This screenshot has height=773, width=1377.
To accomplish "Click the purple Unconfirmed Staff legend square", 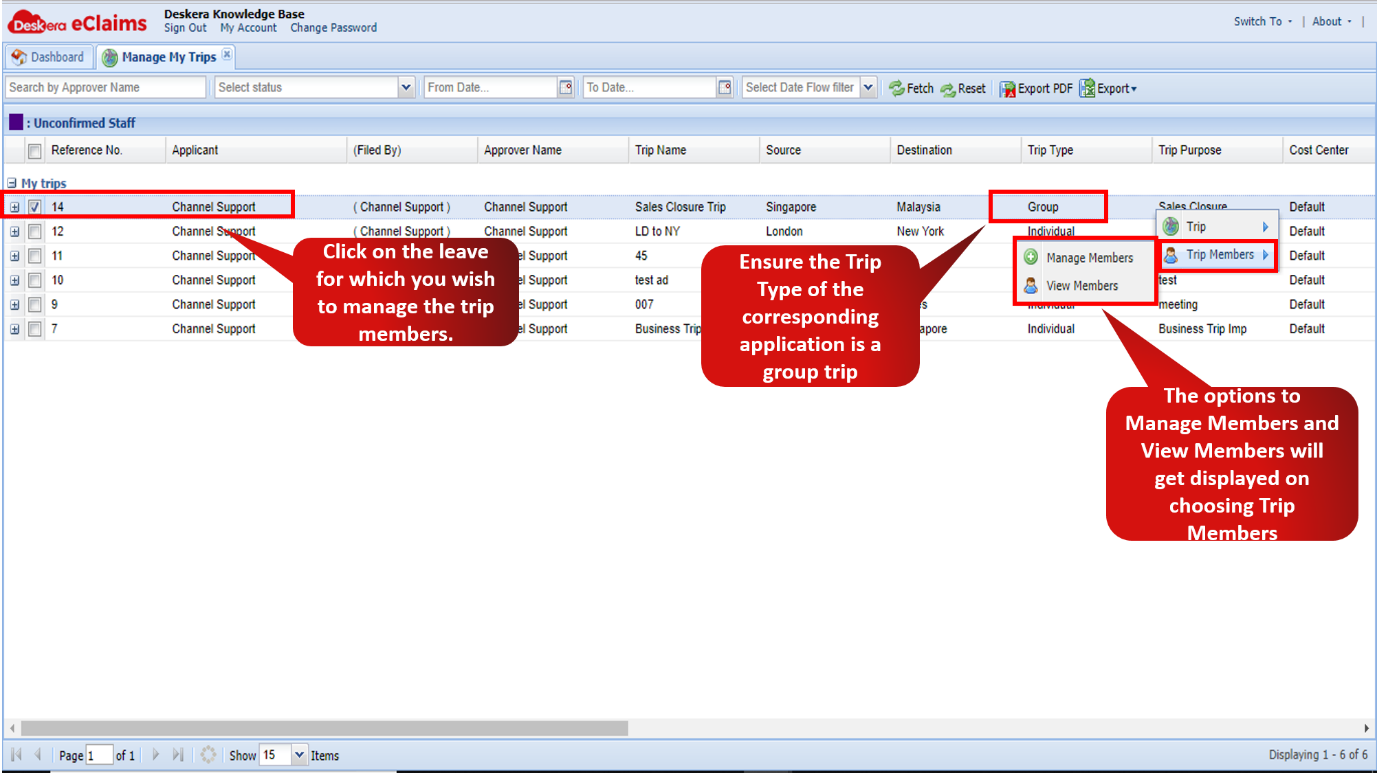I will click(x=16, y=123).
